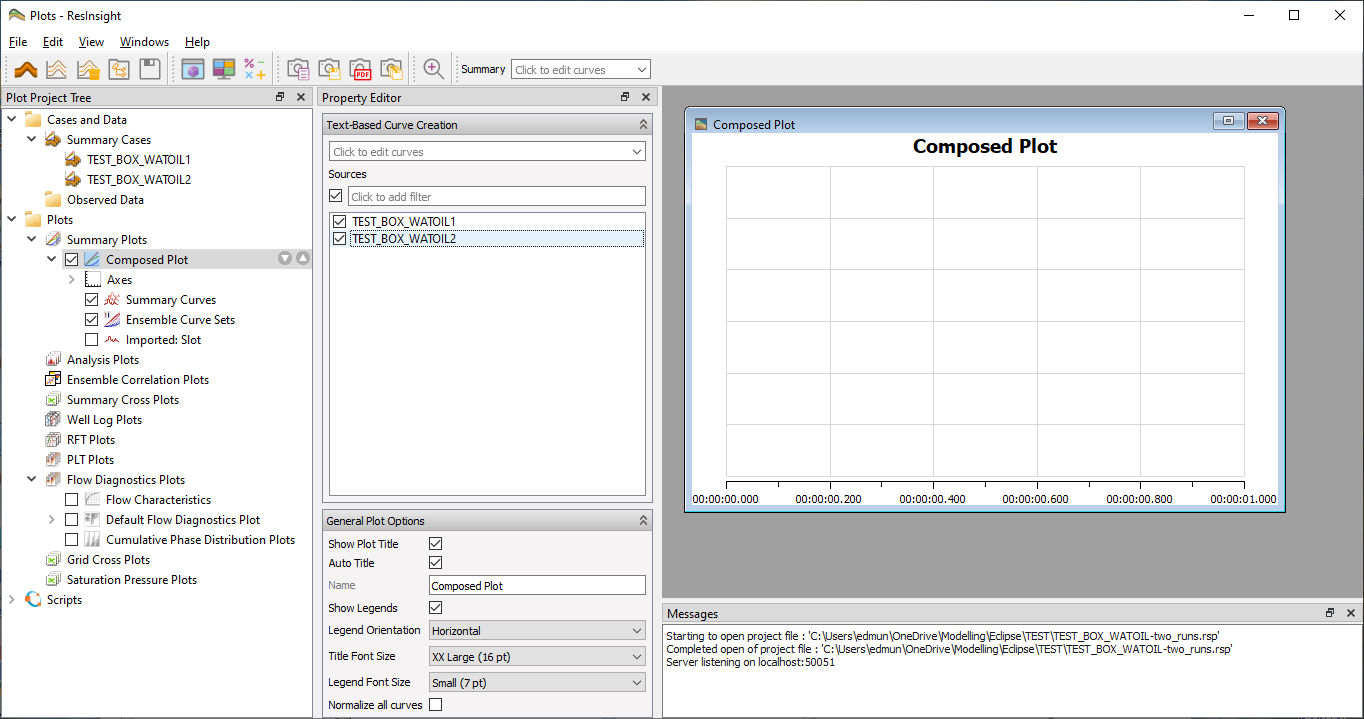Open Property Editor curve creation combo box
Screen dimensions: 1364x719
pos(487,152)
